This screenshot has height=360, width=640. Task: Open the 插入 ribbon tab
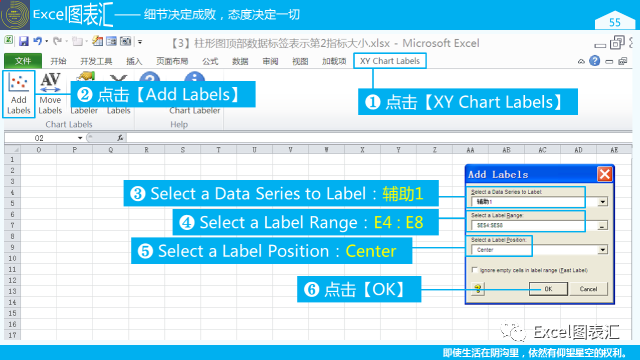(x=134, y=61)
